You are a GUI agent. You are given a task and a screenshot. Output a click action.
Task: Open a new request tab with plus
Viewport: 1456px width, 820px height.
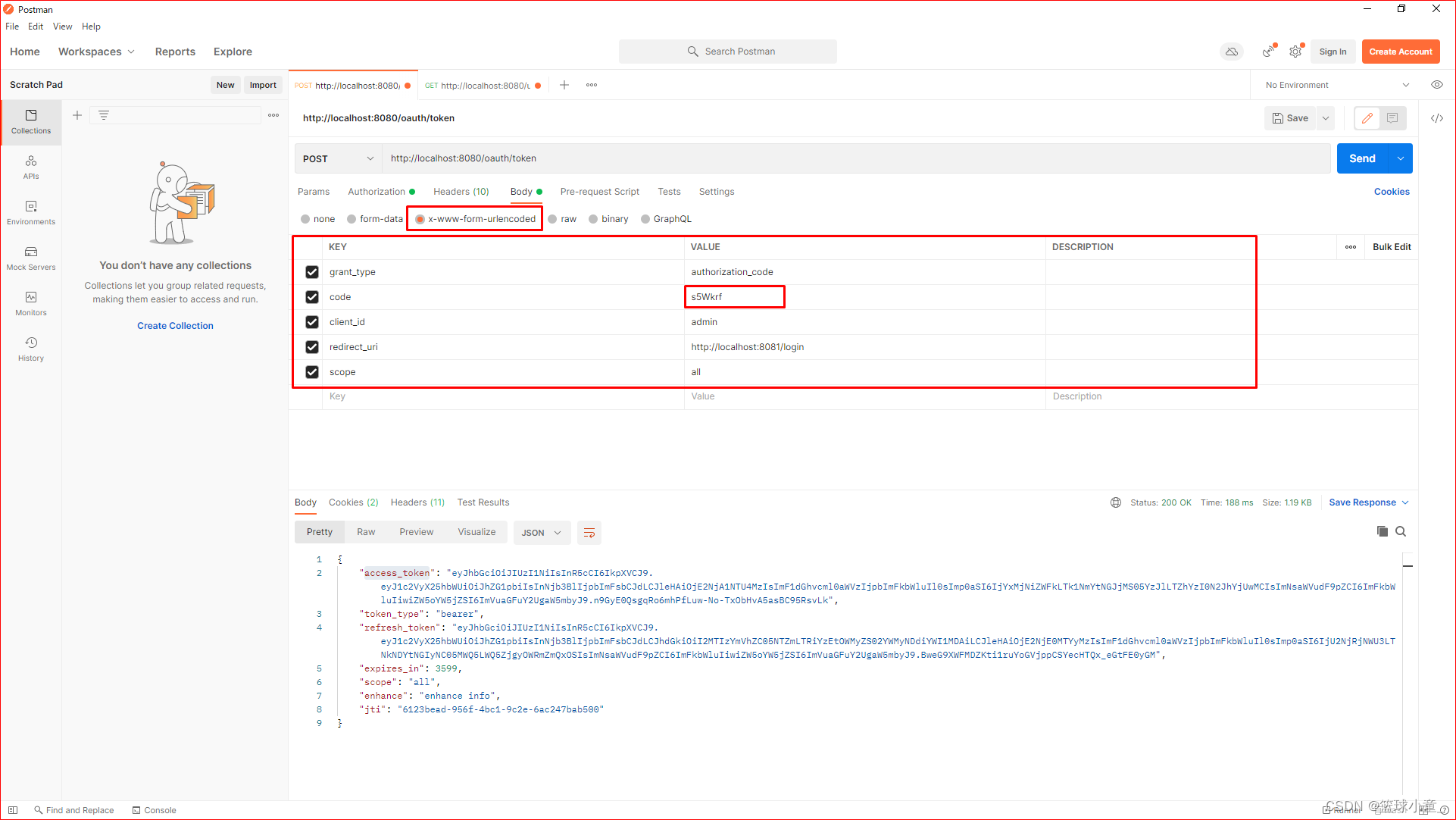(x=564, y=85)
